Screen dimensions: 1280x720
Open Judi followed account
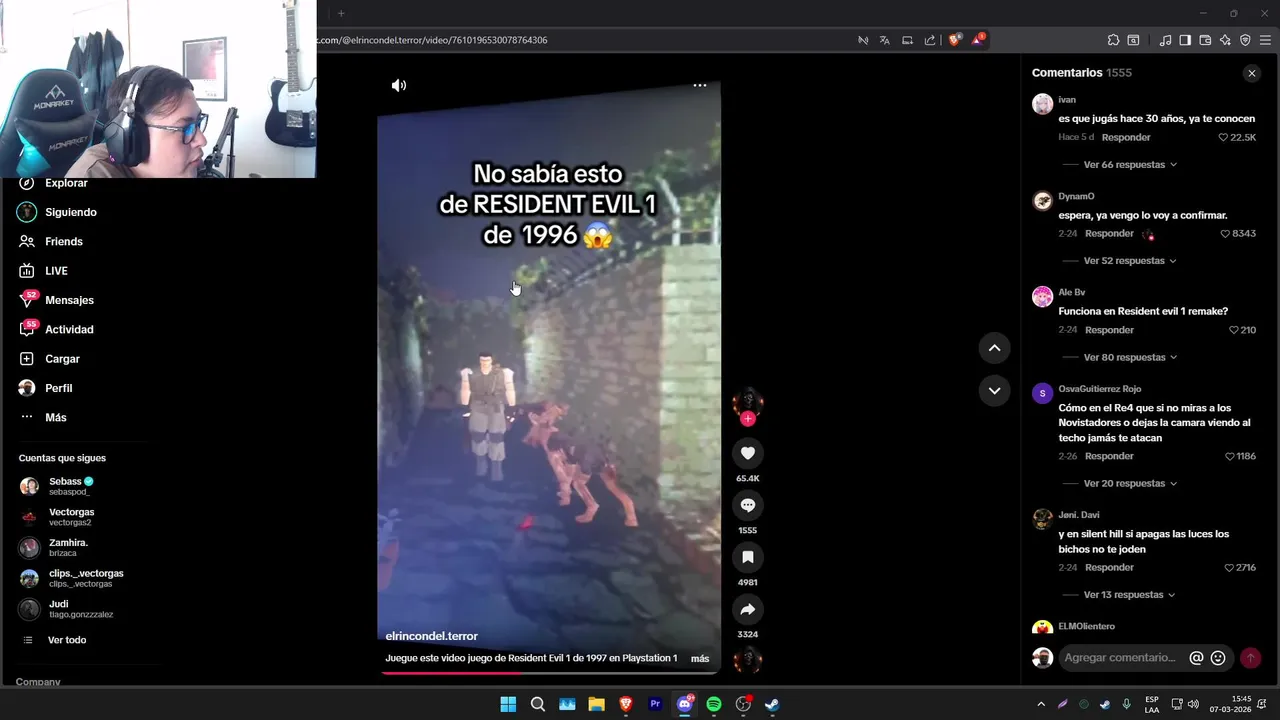click(x=80, y=609)
